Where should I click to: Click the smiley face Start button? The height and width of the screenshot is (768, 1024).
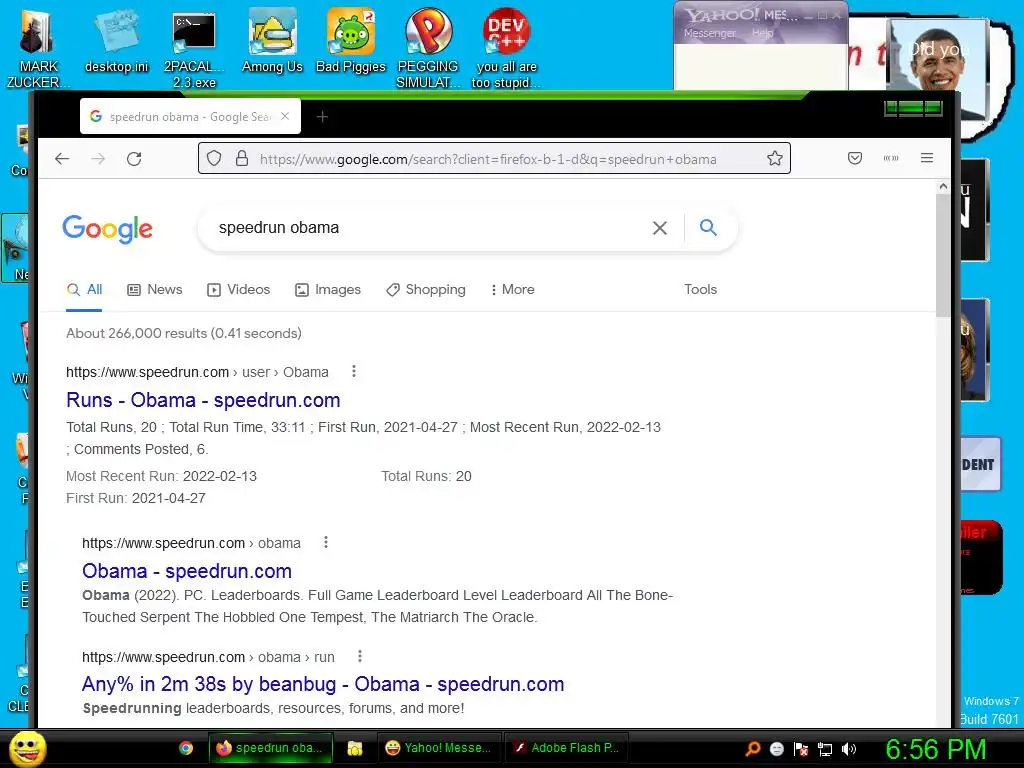[x=27, y=748]
